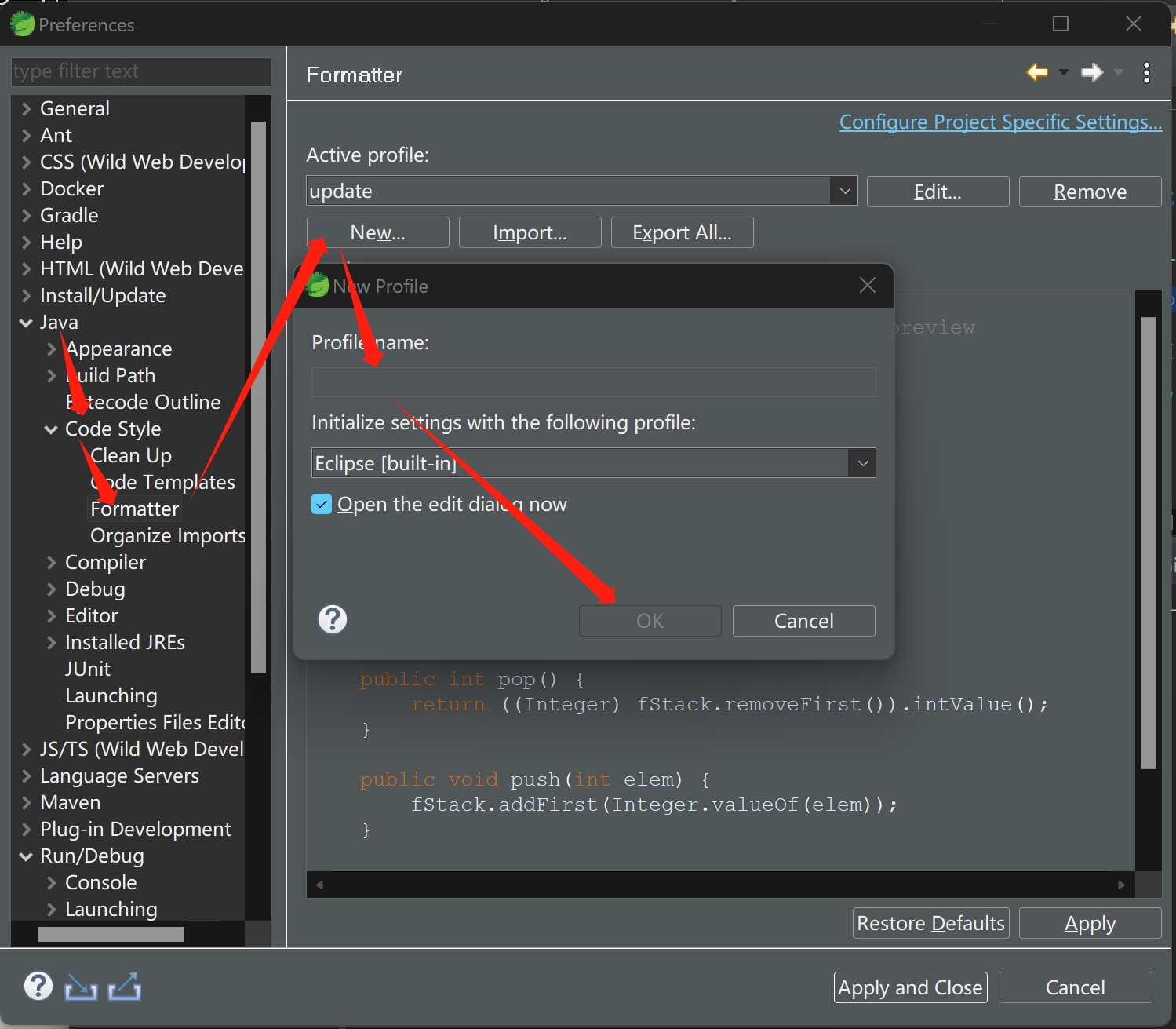Maximize the Preferences window
This screenshot has width=1176, height=1029.
(x=1060, y=24)
